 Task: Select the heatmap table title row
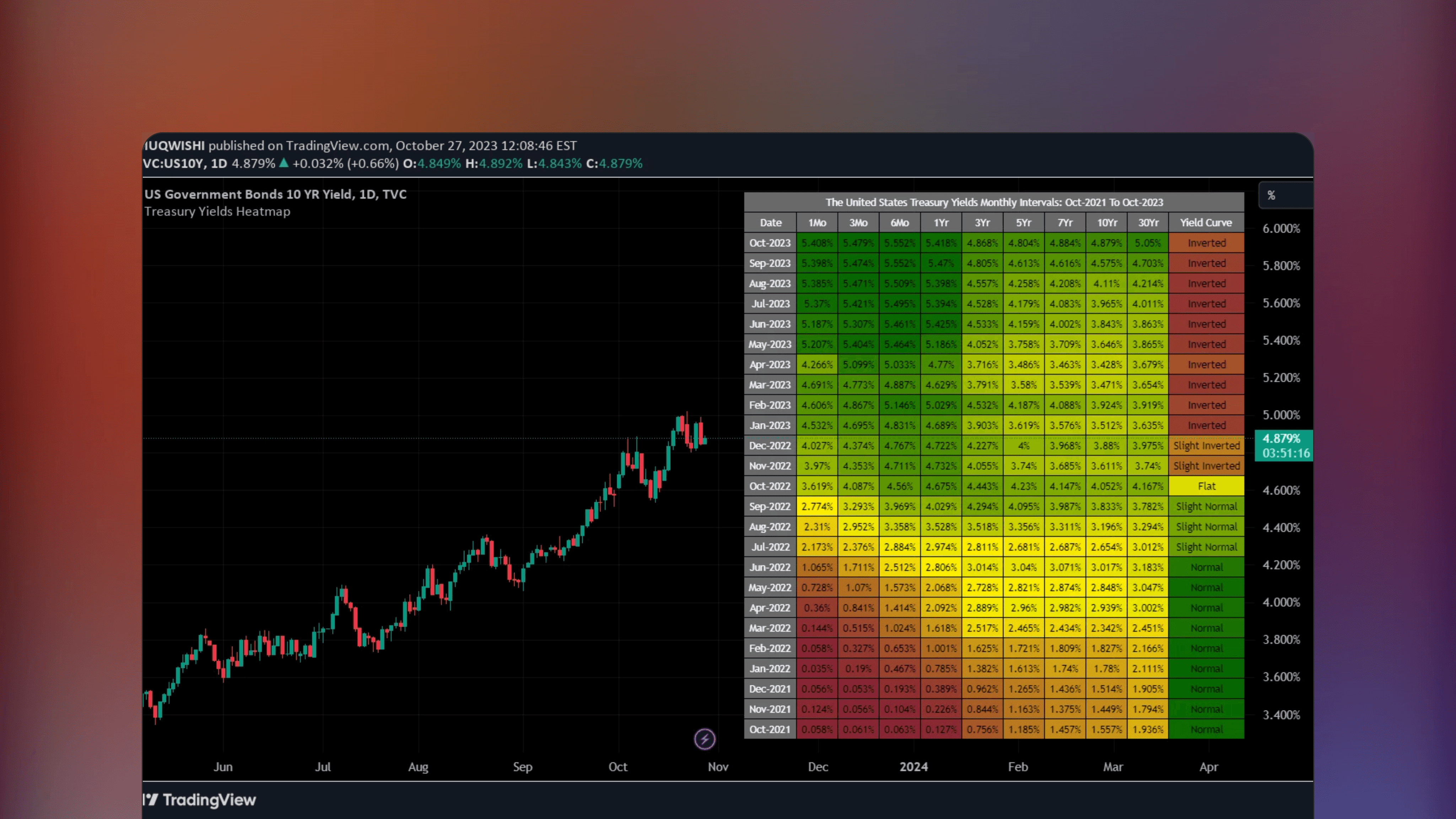click(994, 202)
